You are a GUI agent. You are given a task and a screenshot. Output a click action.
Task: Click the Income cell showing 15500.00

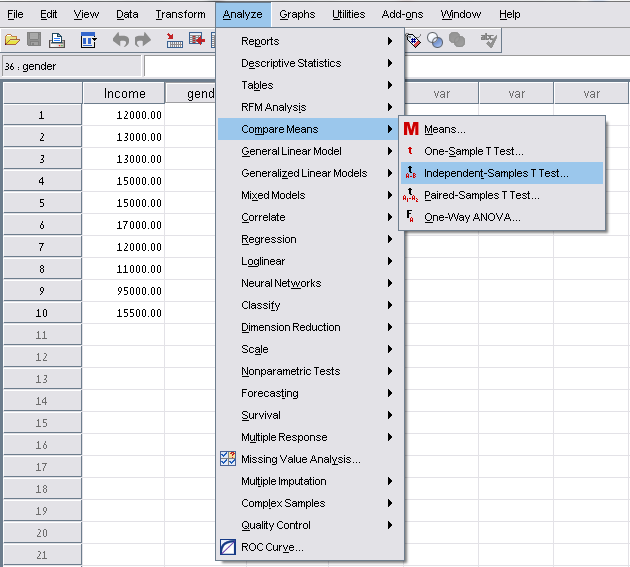123,313
